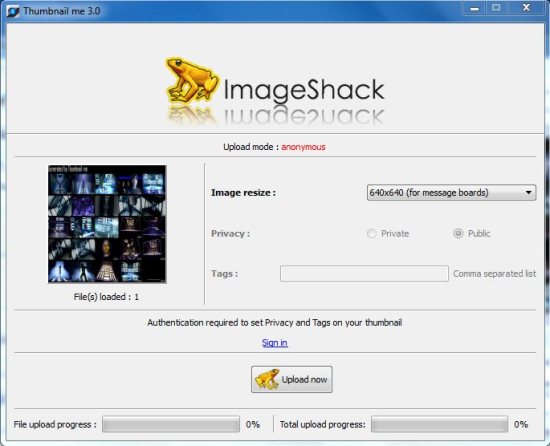Click the 'Authentication required' message text
Screen dimensions: 550x446
tap(275, 323)
